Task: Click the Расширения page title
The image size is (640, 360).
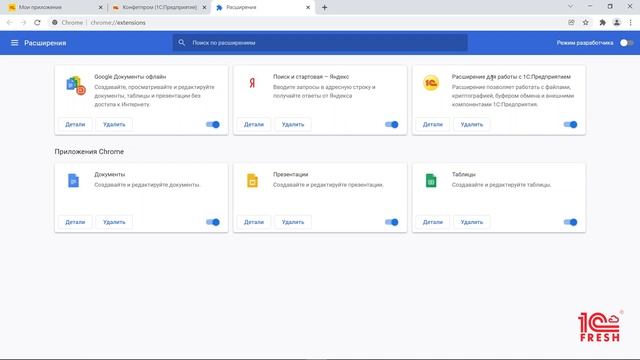Action: pyautogui.click(x=45, y=43)
